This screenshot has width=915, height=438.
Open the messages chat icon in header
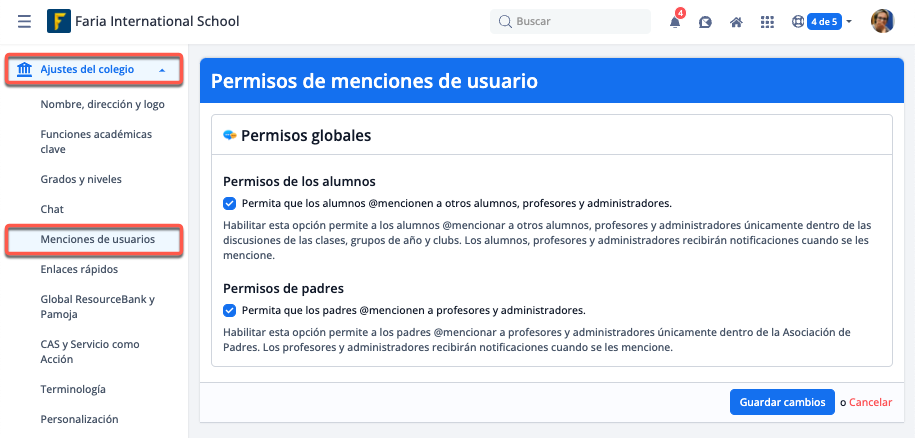(705, 22)
